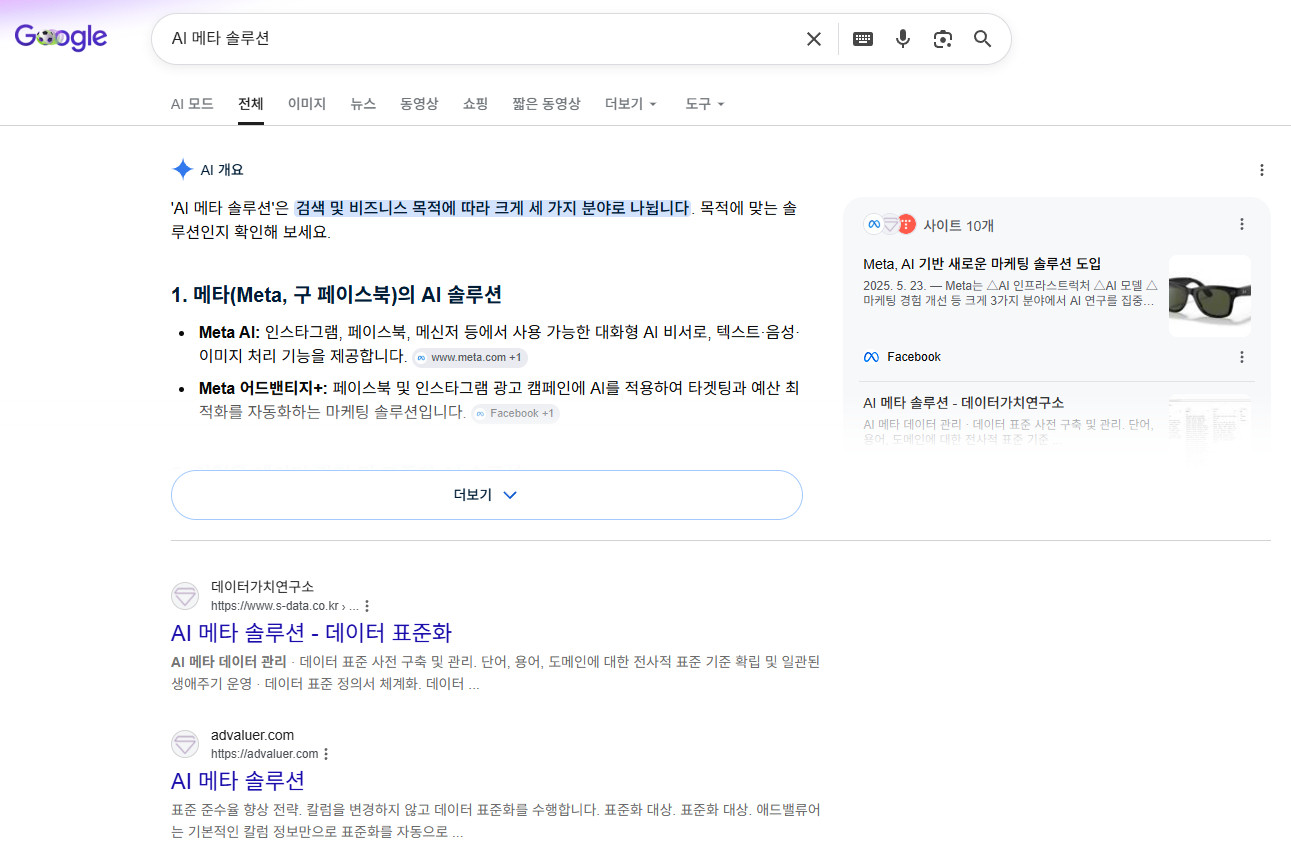Switch to the 동영상 tab

(x=419, y=104)
